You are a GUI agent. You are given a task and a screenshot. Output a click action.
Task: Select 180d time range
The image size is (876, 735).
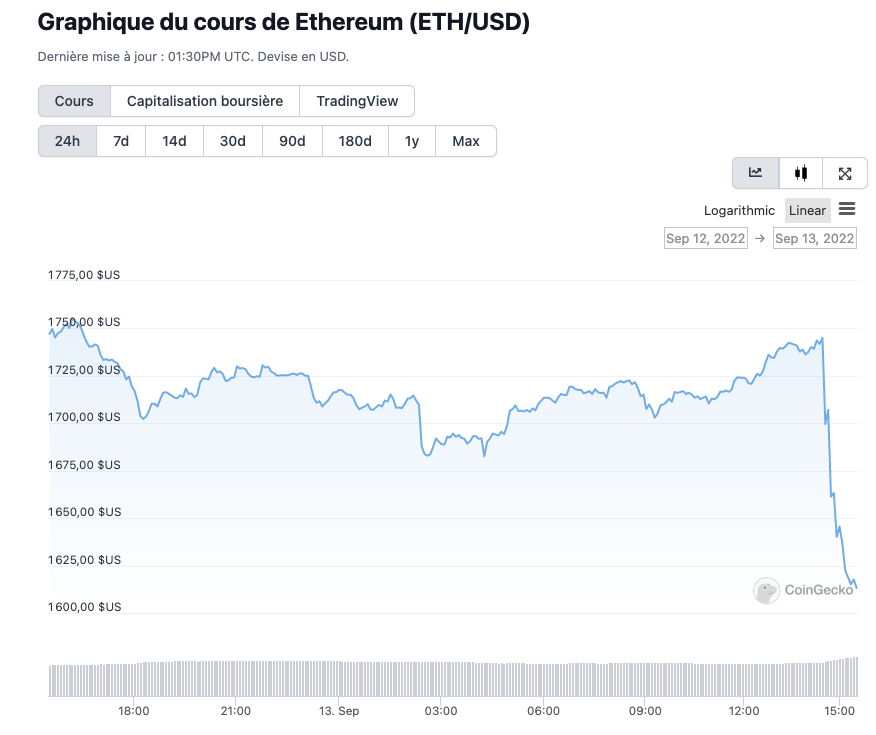tap(355, 141)
